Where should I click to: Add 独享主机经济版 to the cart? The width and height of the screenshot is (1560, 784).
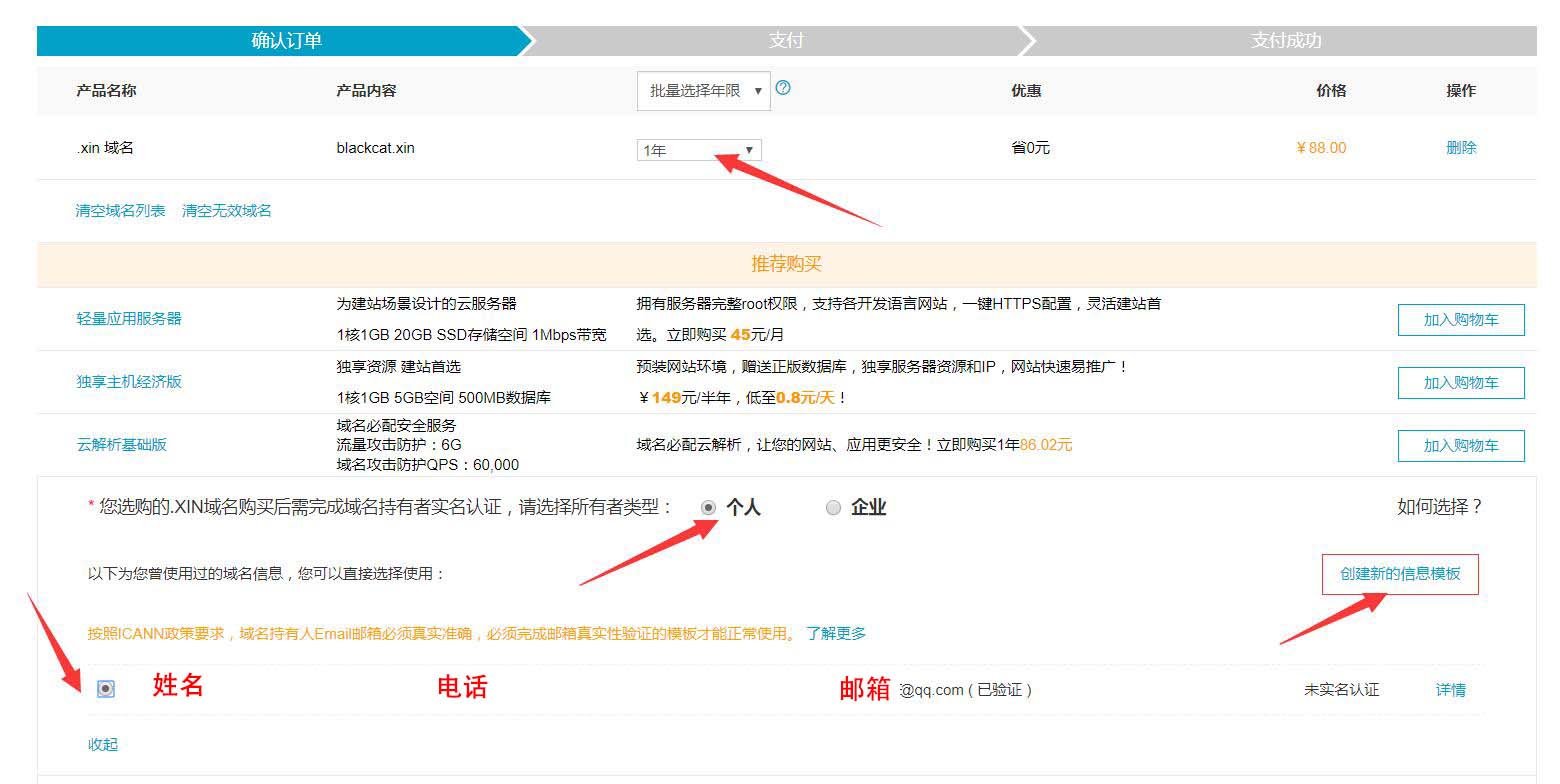tap(1460, 382)
